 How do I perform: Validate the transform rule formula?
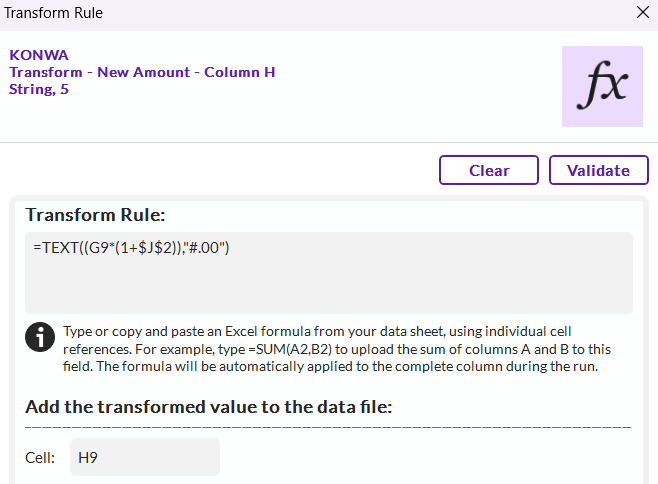click(x=598, y=170)
